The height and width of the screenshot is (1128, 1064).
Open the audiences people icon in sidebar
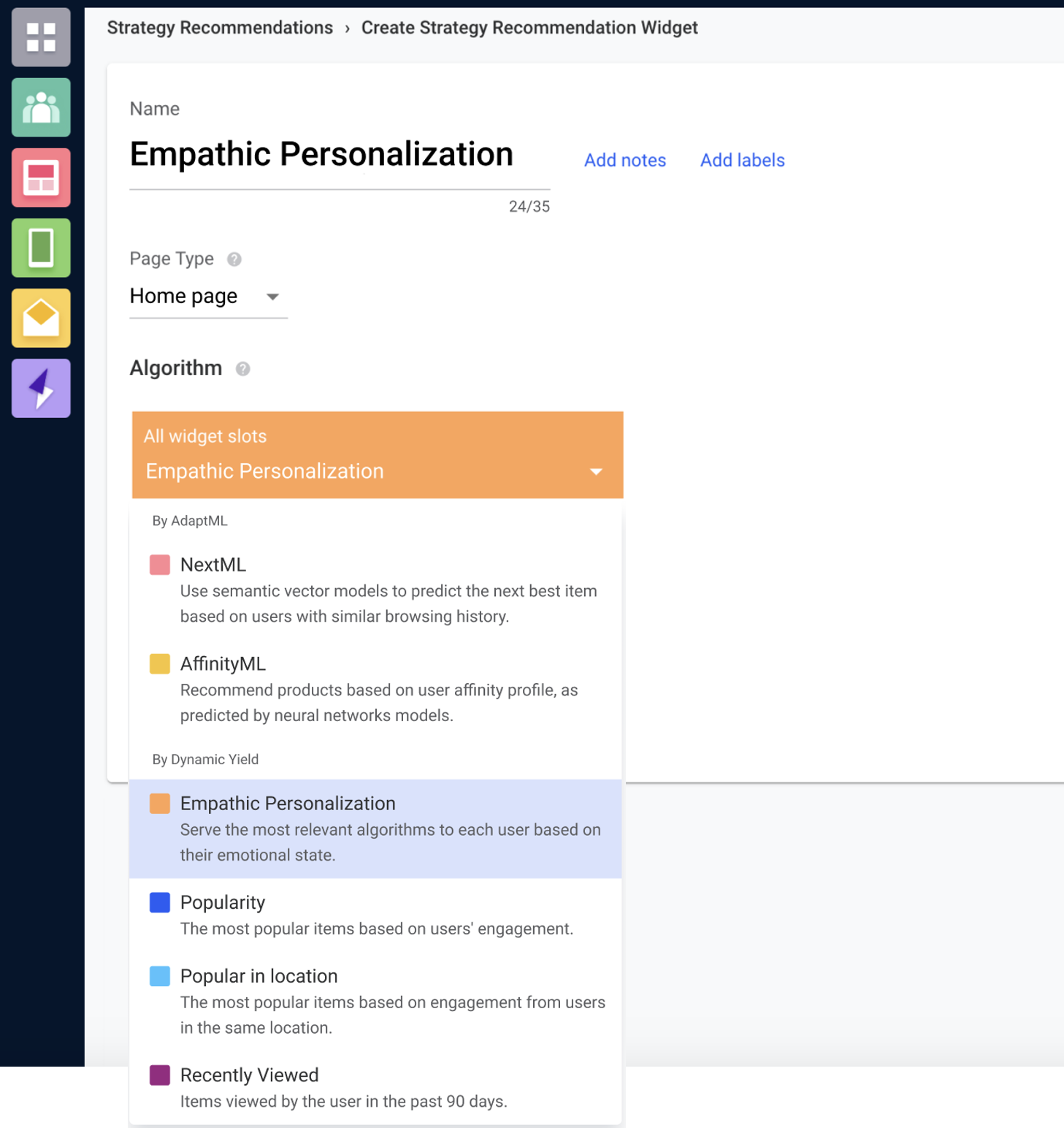[41, 107]
